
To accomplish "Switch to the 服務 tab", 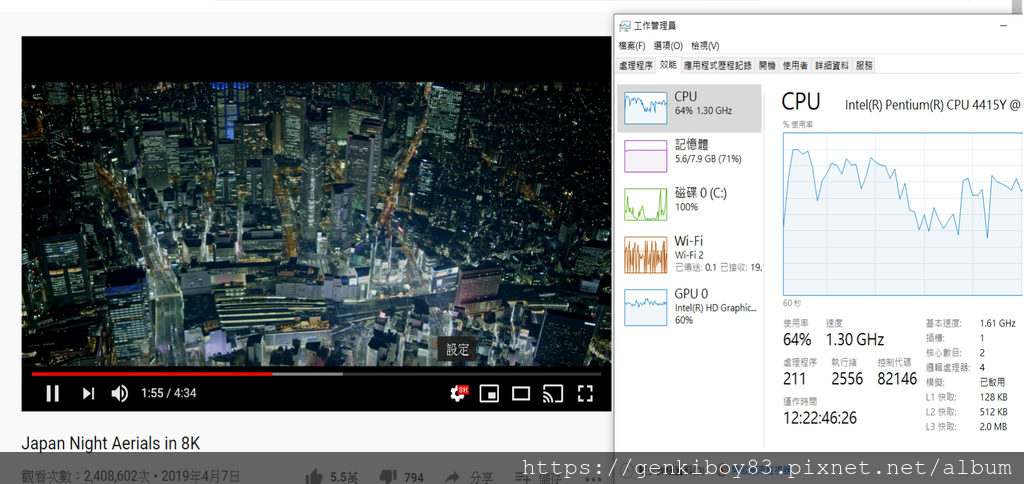I will 864,65.
